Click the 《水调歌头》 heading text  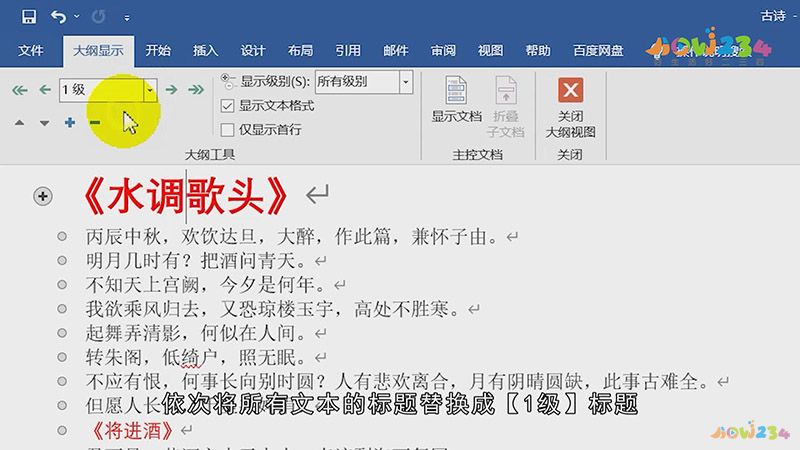pos(186,196)
